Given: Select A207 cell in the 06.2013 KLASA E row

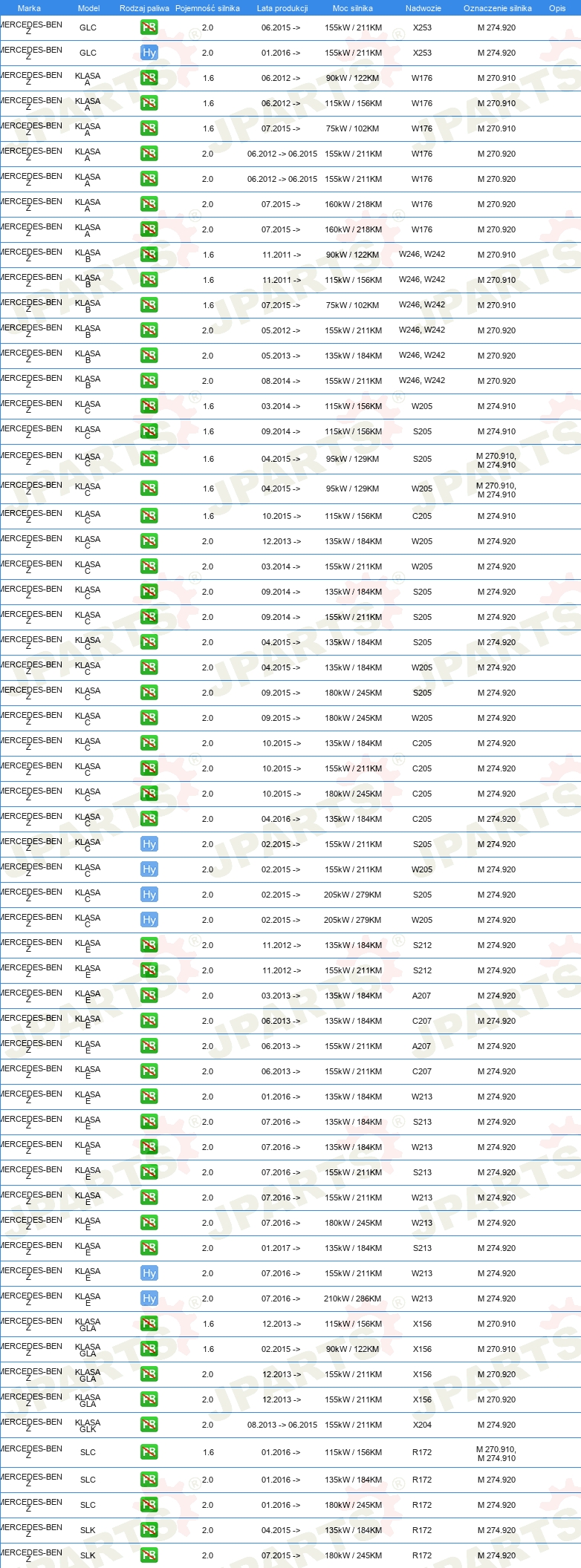Looking at the screenshot, I should 422,1046.
